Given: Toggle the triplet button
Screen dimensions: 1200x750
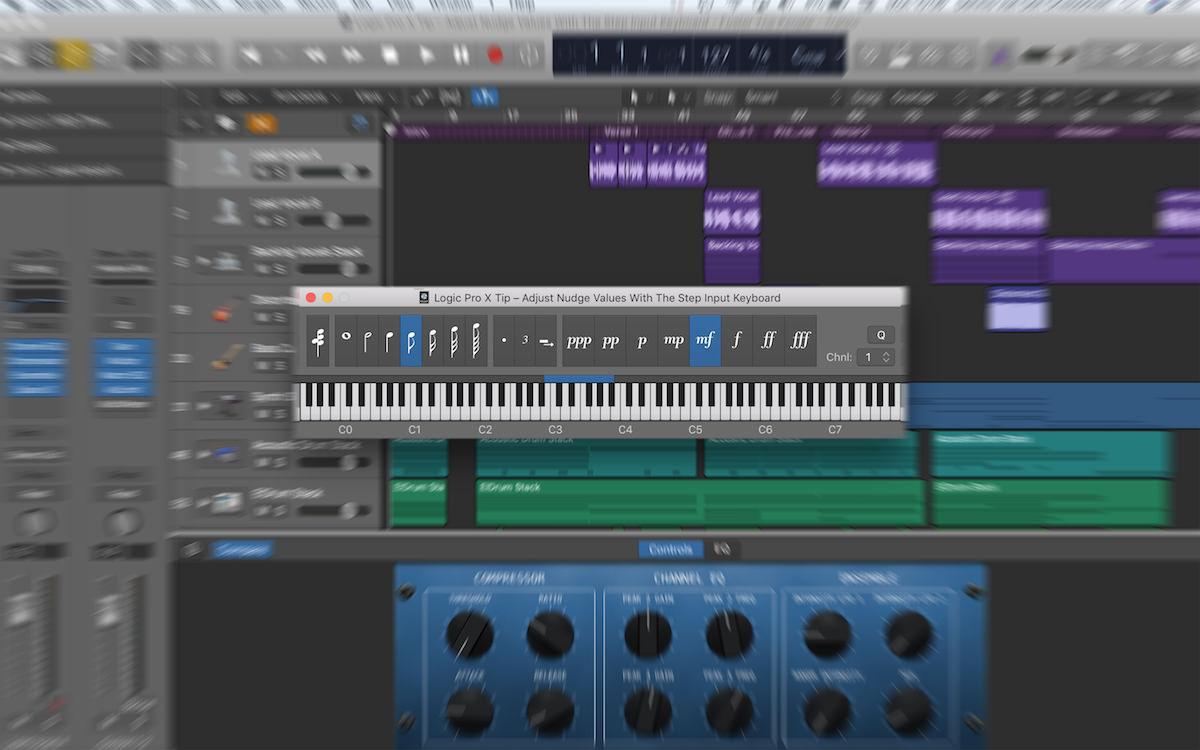Looking at the screenshot, I should point(525,341).
